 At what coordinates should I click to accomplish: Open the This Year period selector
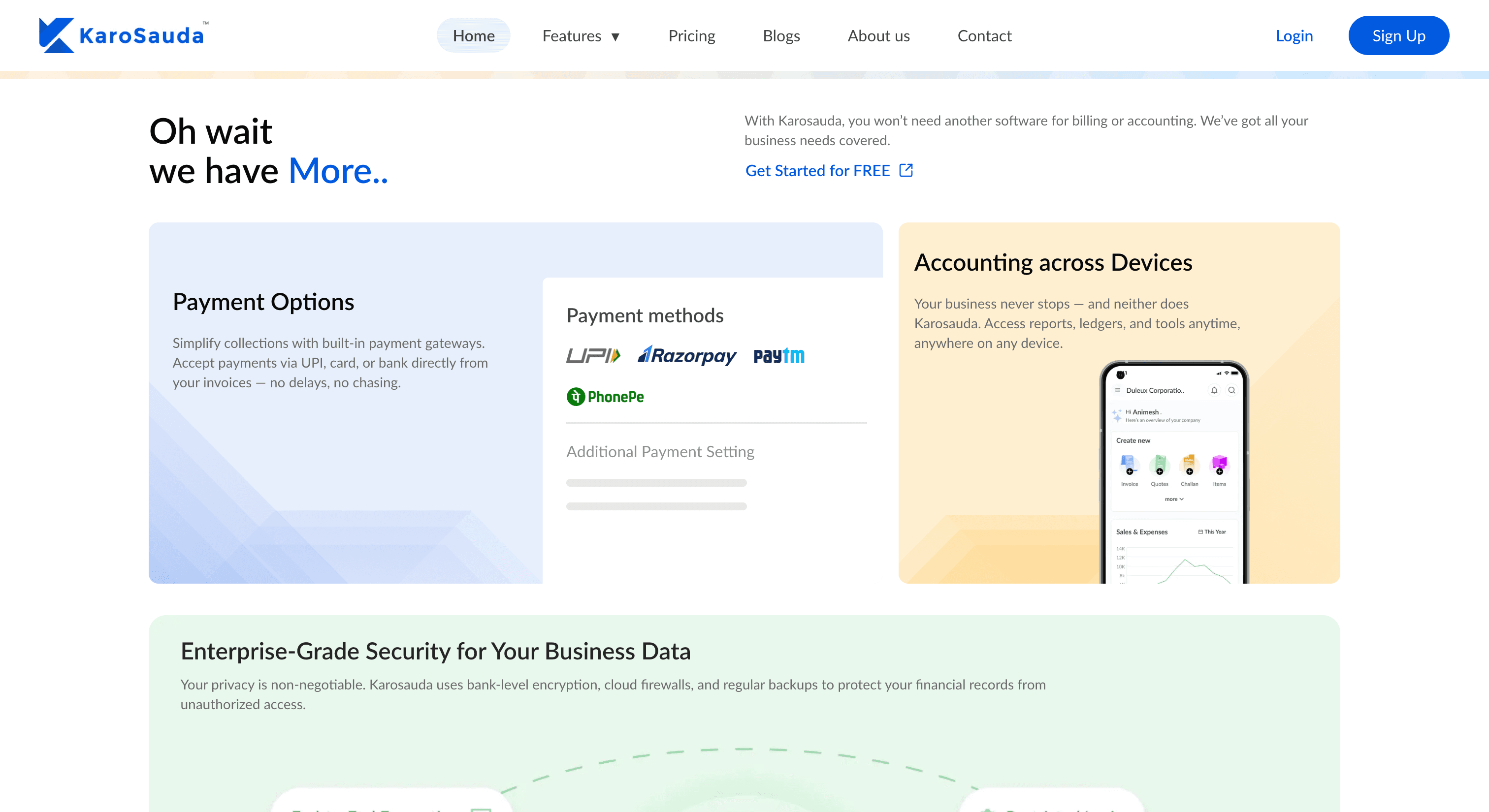pyautogui.click(x=1212, y=532)
